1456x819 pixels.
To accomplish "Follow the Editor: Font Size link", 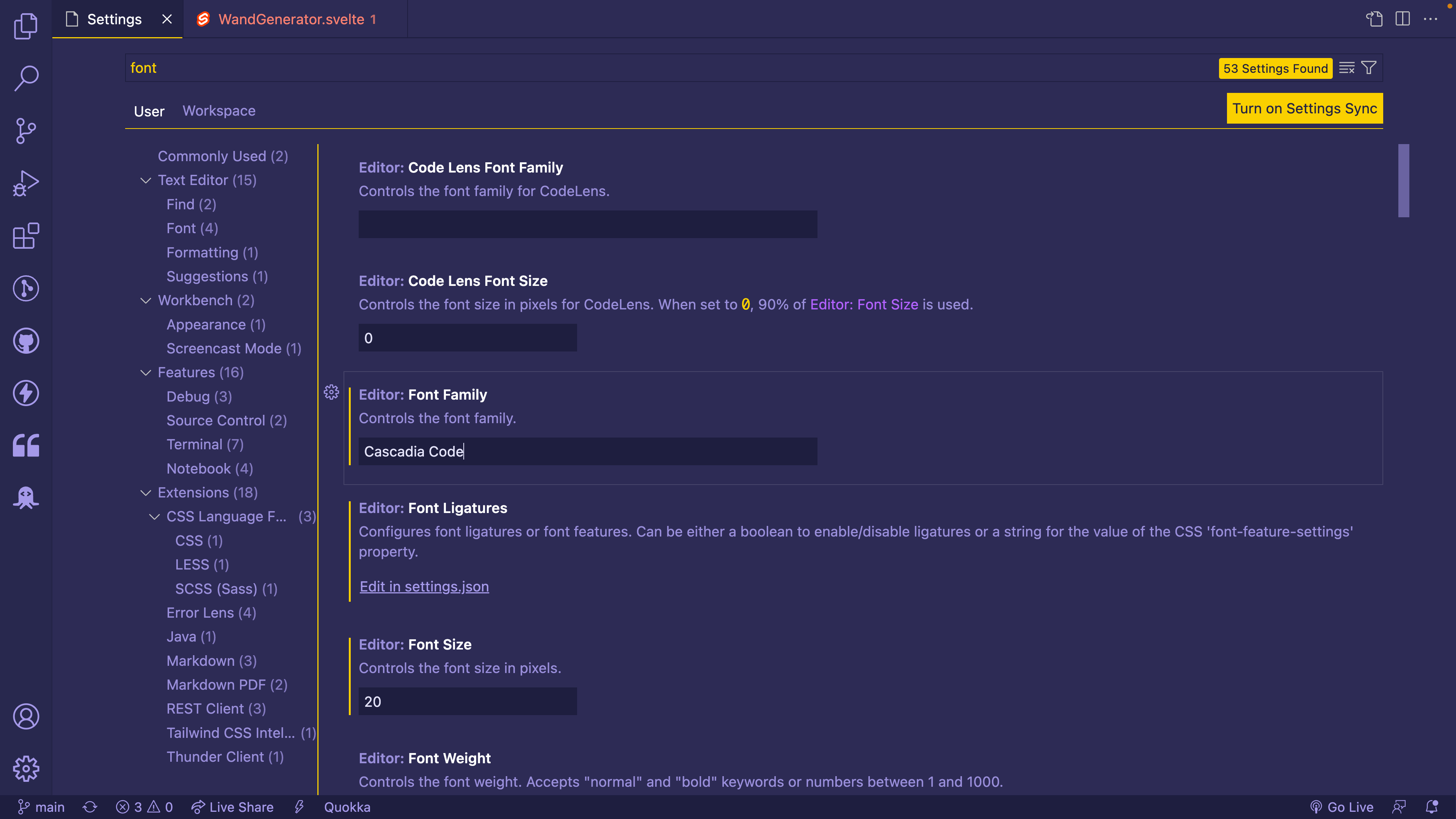I will click(864, 304).
